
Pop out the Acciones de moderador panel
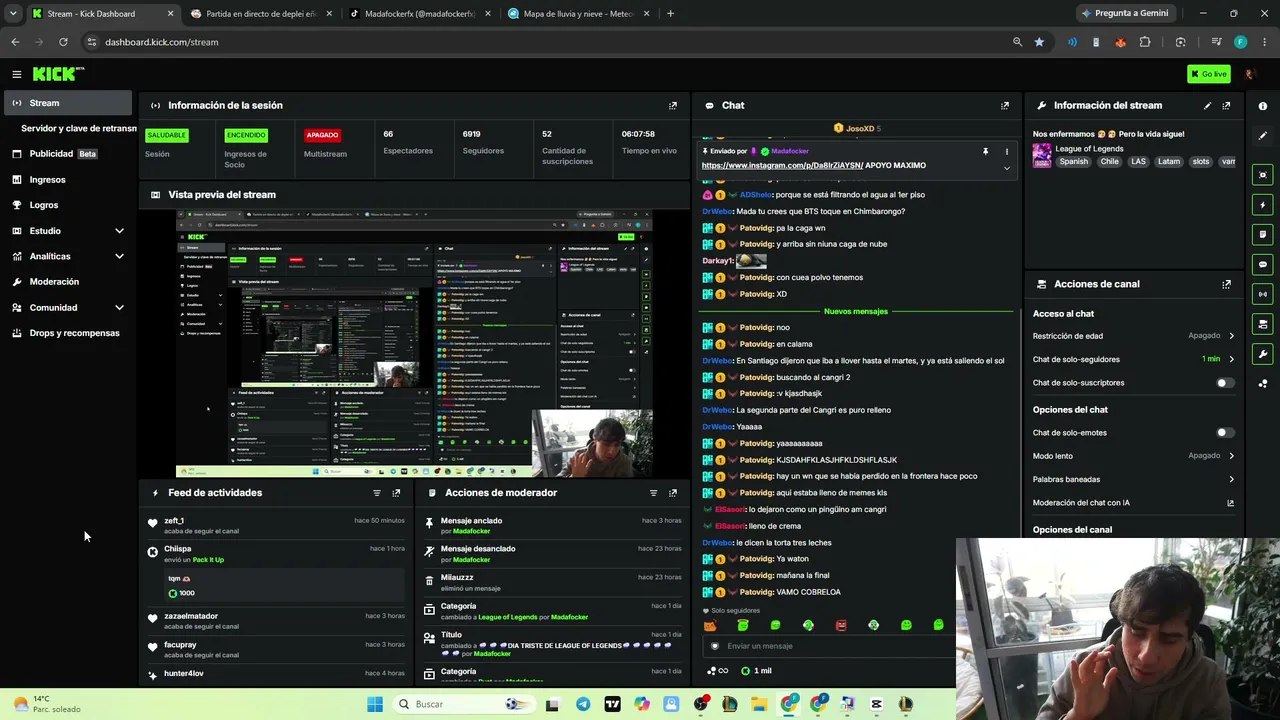pos(673,493)
